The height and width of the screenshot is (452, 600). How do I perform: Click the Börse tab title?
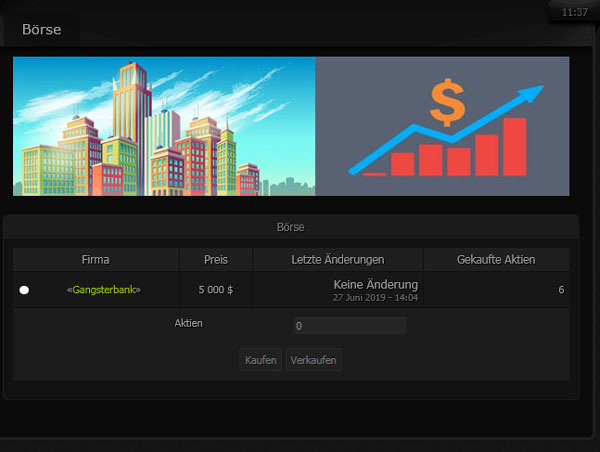(x=42, y=30)
